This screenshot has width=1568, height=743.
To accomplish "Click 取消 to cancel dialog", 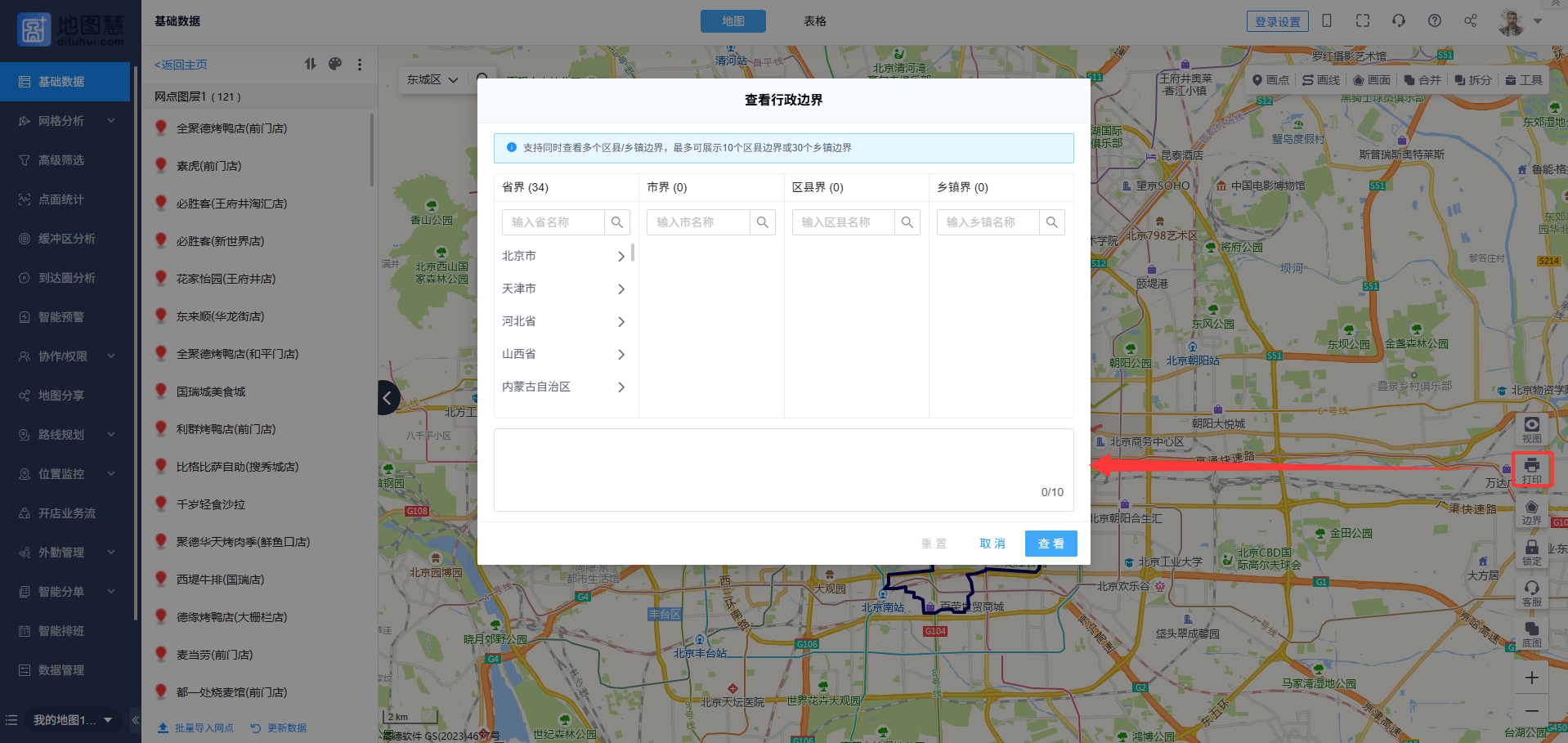I will point(992,544).
